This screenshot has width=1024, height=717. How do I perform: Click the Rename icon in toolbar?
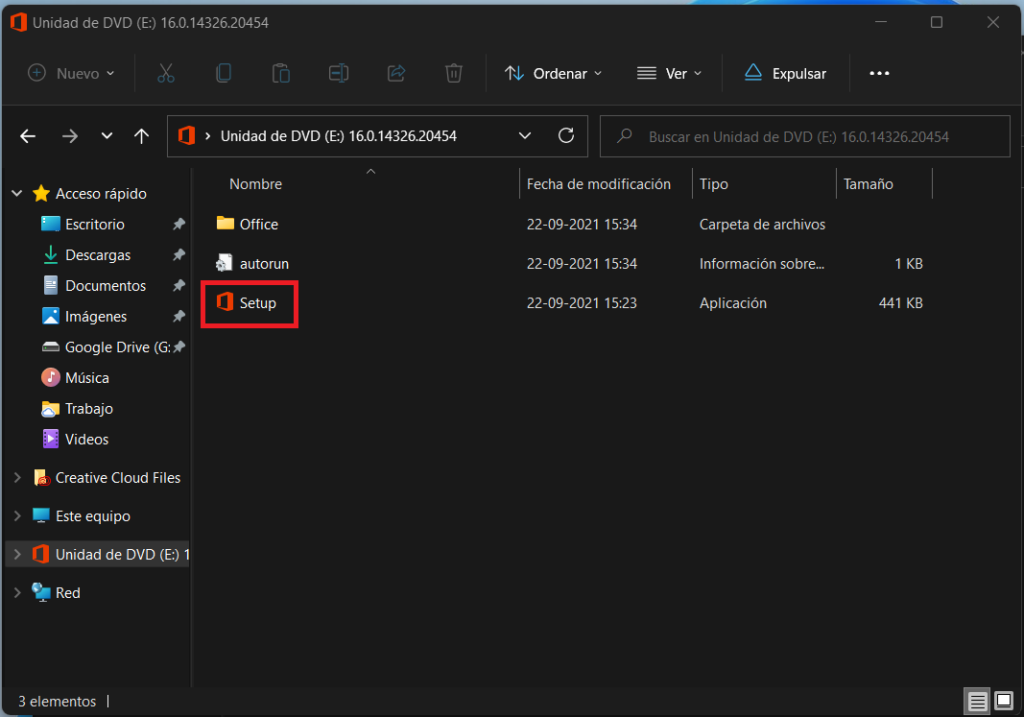[338, 73]
